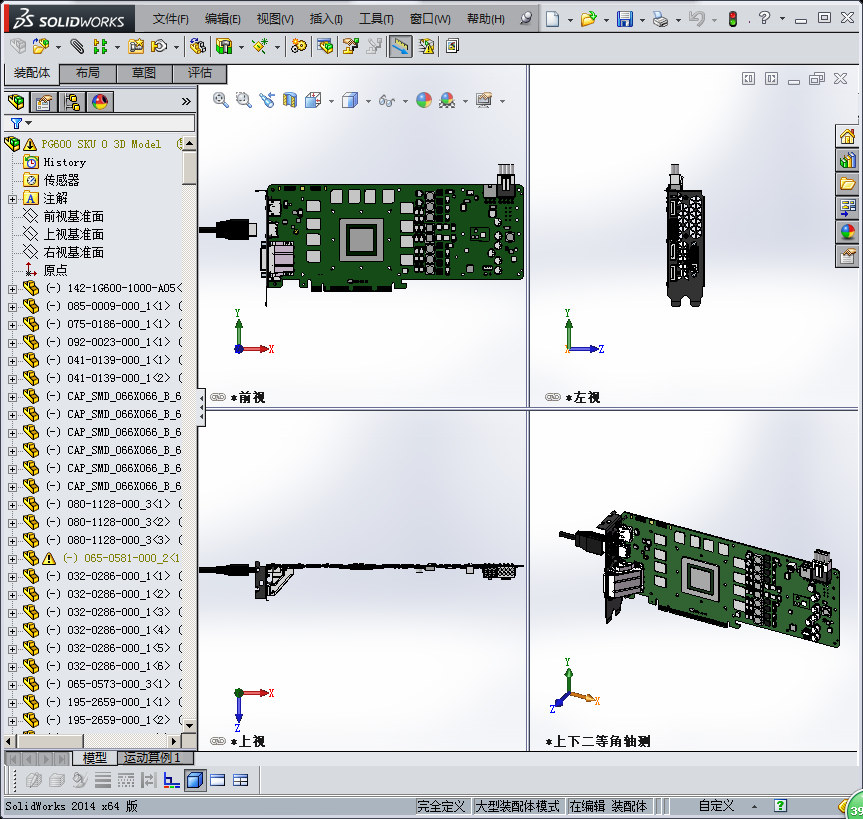
Task: Open the 工具(T) menu
Action: [376, 19]
